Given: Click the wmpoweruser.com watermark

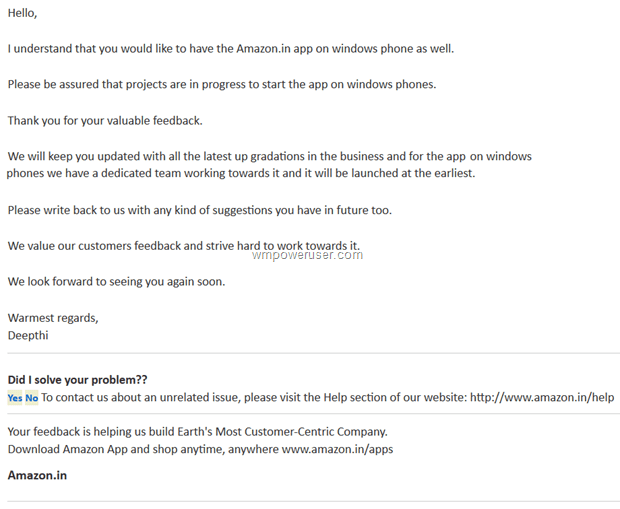Looking at the screenshot, I should point(307,255).
